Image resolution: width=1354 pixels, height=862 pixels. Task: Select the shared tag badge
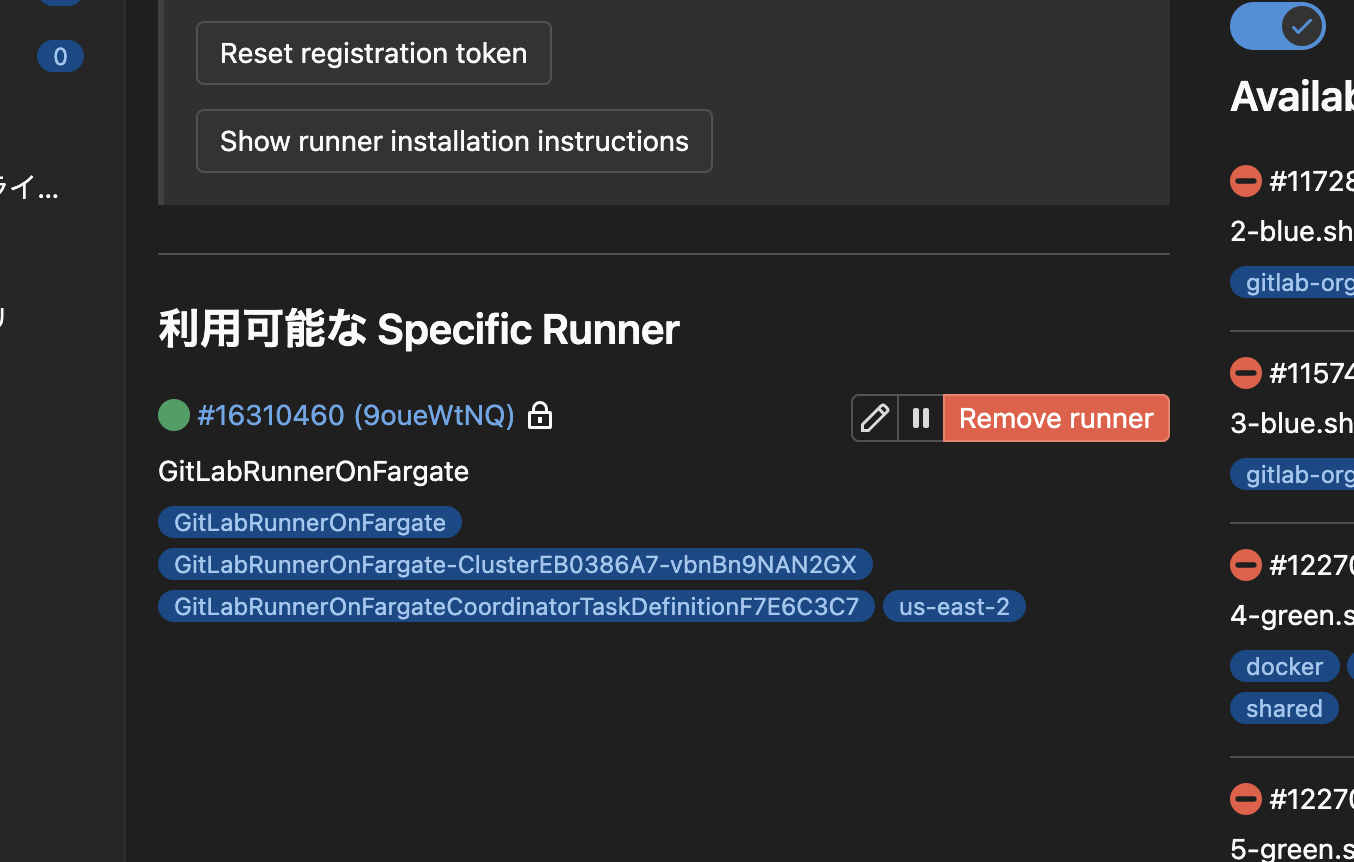[1284, 708]
